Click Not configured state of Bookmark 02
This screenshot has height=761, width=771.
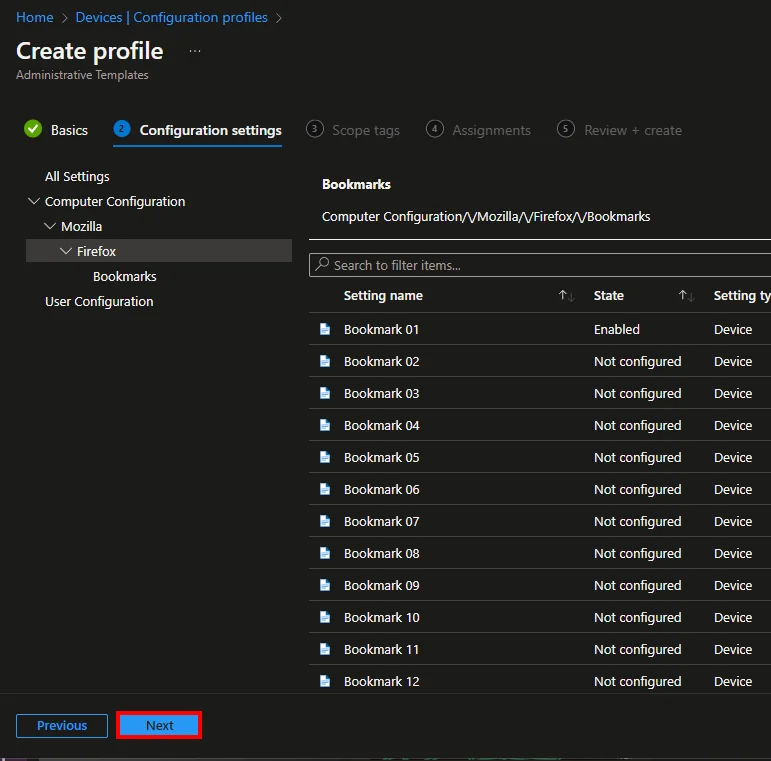click(638, 361)
